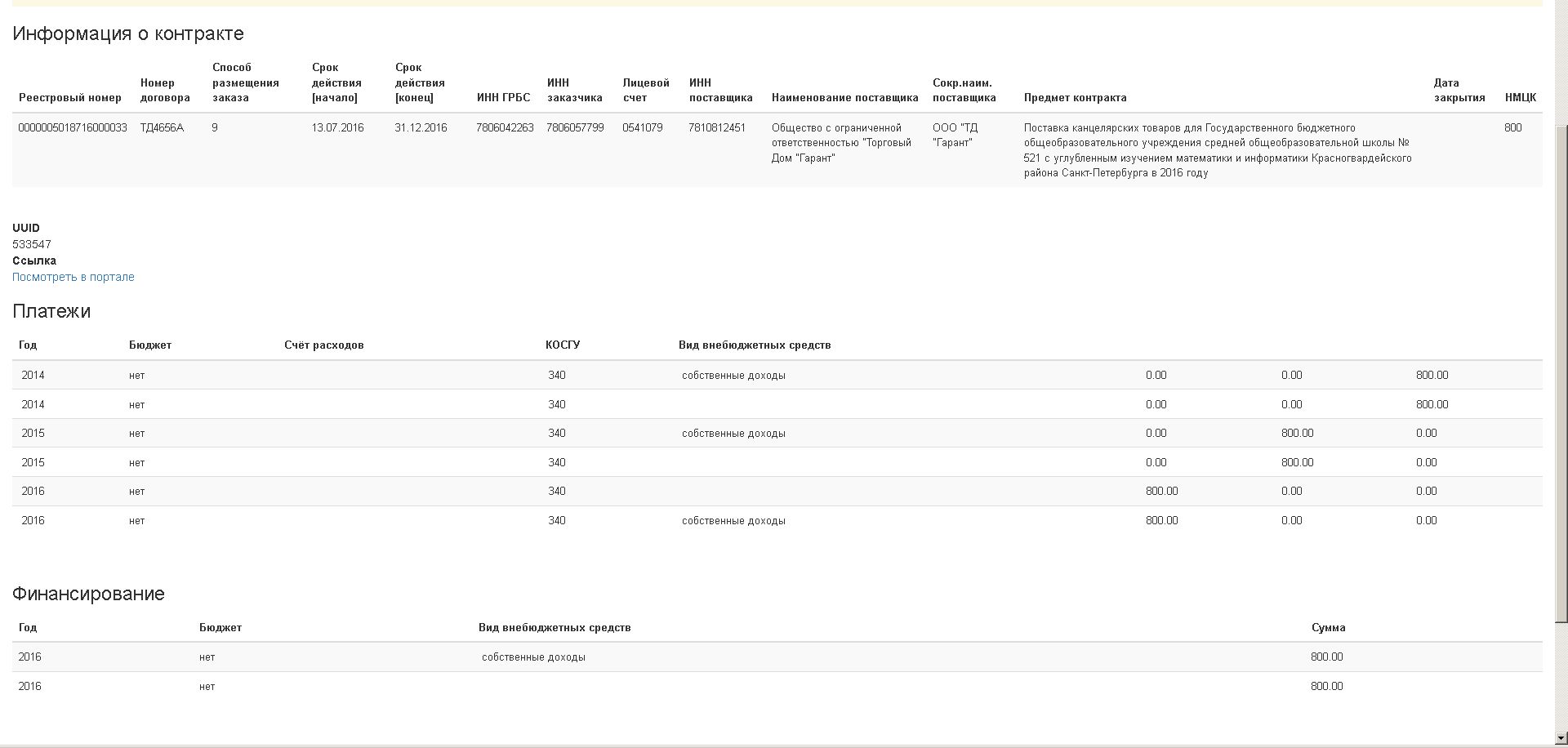Image resolution: width=1568 pixels, height=748 pixels.
Task: Click the 'ИНН поставщика' column header
Action: coord(720,90)
